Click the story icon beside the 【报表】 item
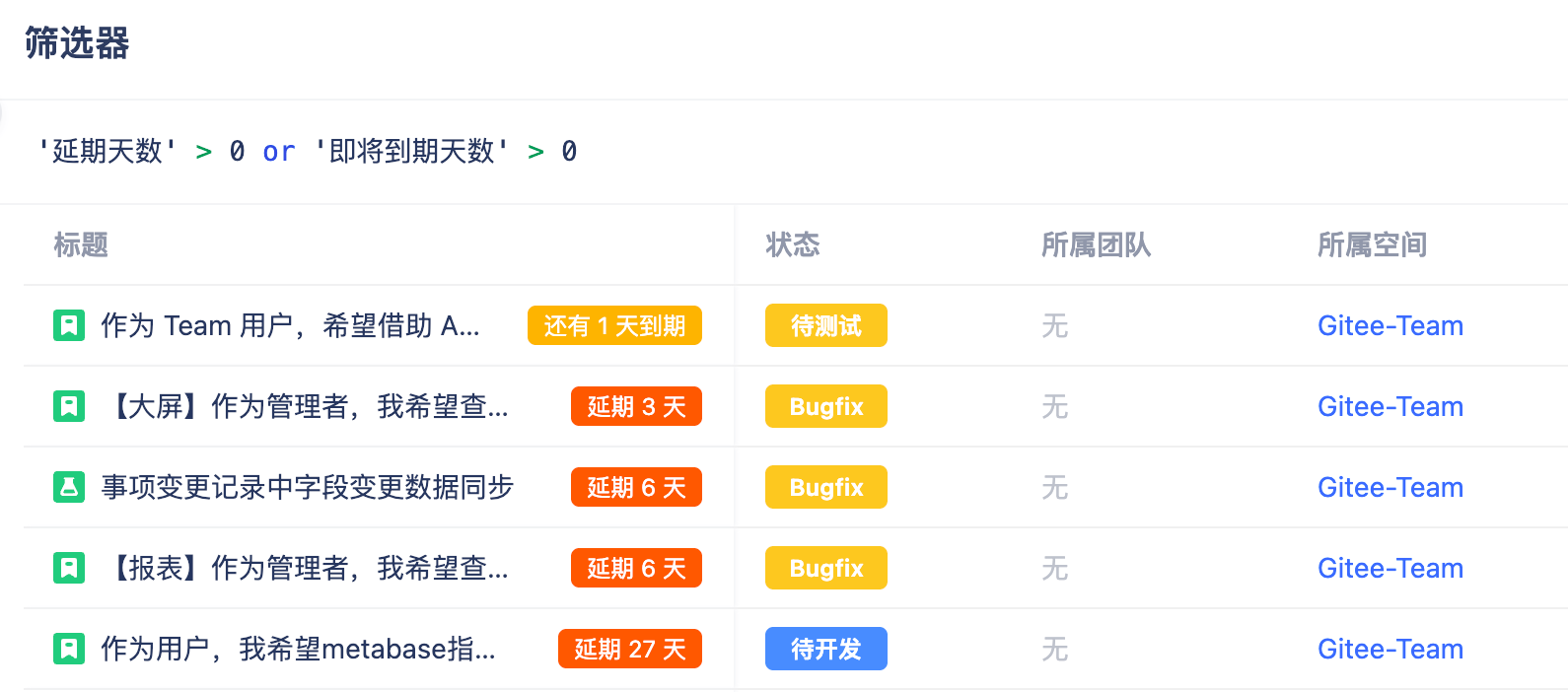 [x=69, y=568]
